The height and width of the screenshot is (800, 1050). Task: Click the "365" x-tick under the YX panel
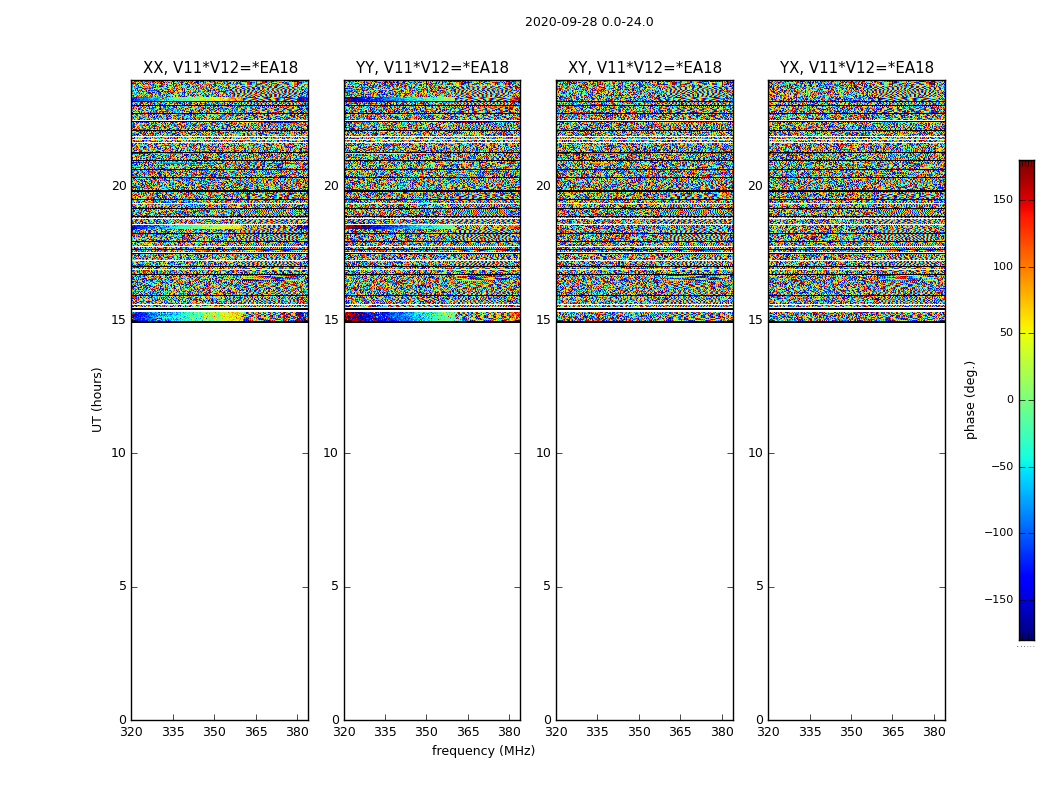click(x=893, y=732)
